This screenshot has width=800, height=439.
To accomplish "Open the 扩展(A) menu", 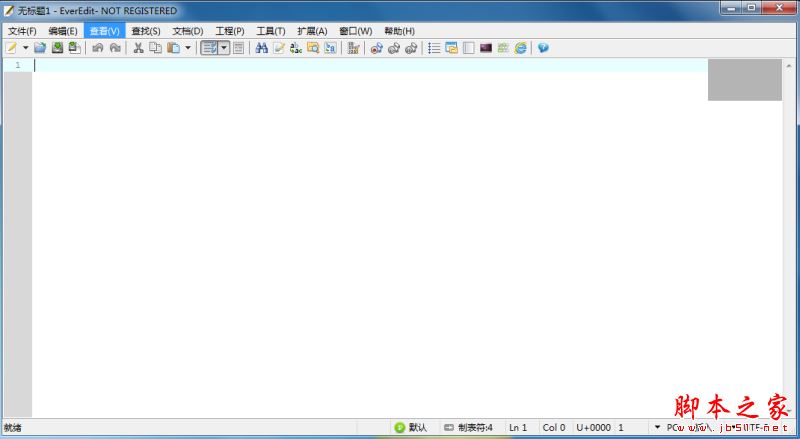I will (x=312, y=31).
